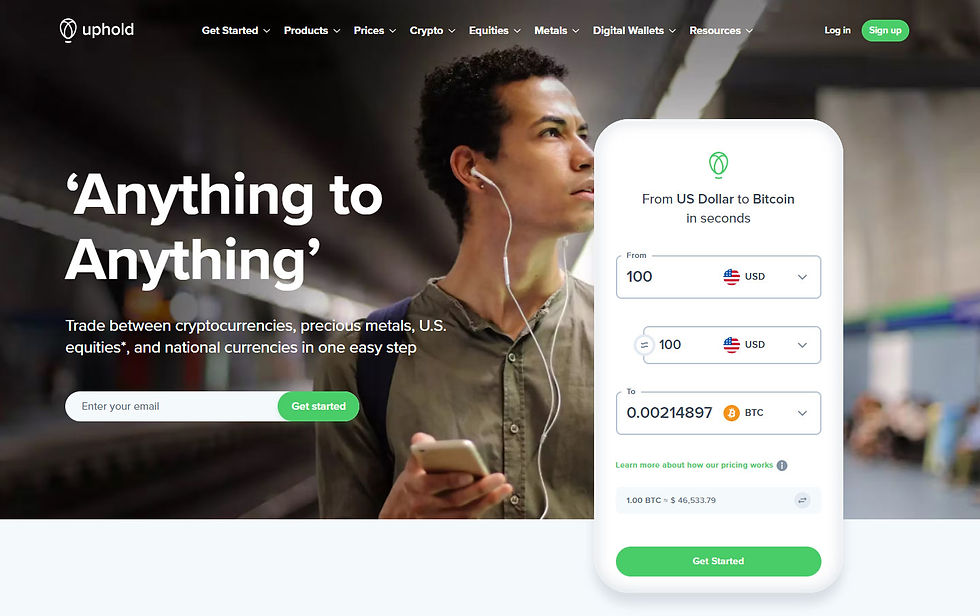The height and width of the screenshot is (616, 980).
Task: Click the green Uphold emblem in converter card
Action: (718, 164)
